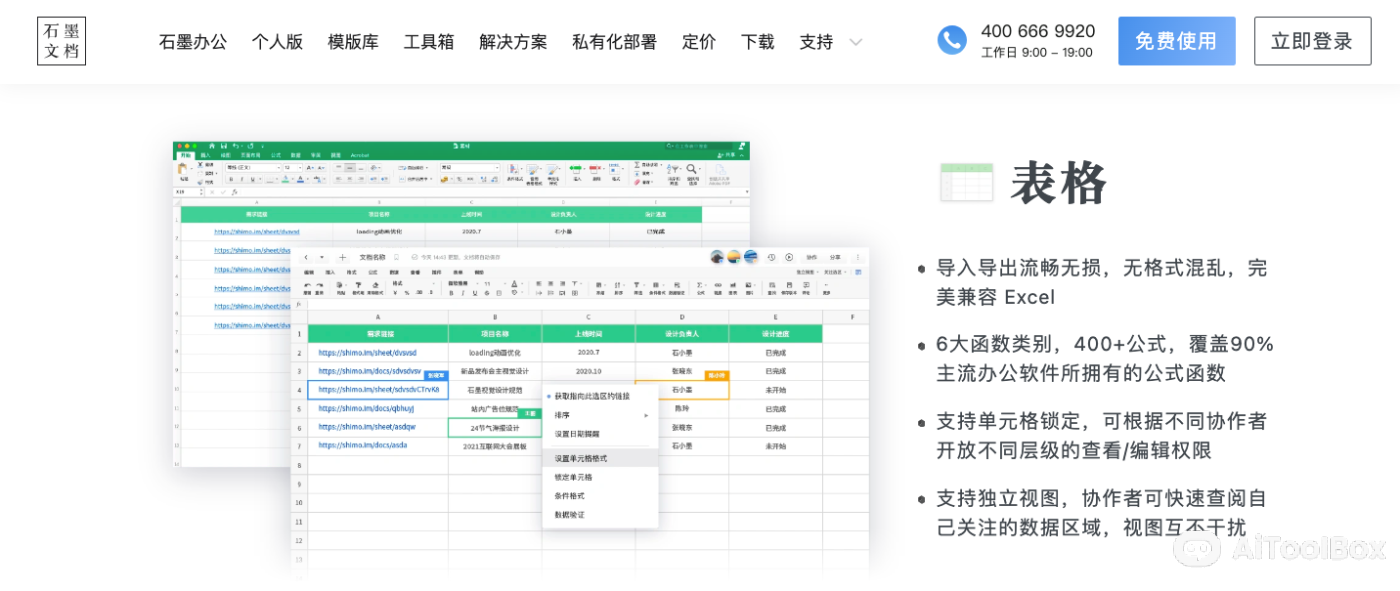Click the undo icon in the spreadsheet toolbar
The image size is (1400, 591).
[308, 288]
